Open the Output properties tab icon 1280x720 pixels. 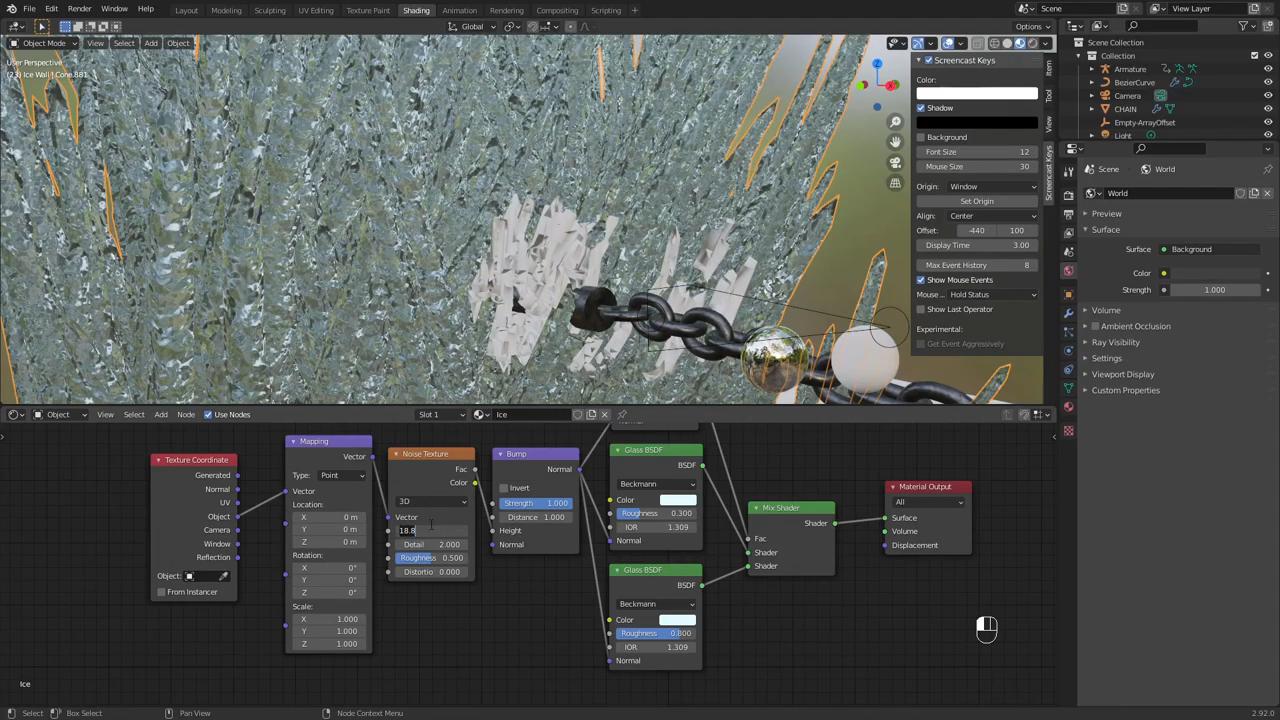click(1068, 212)
